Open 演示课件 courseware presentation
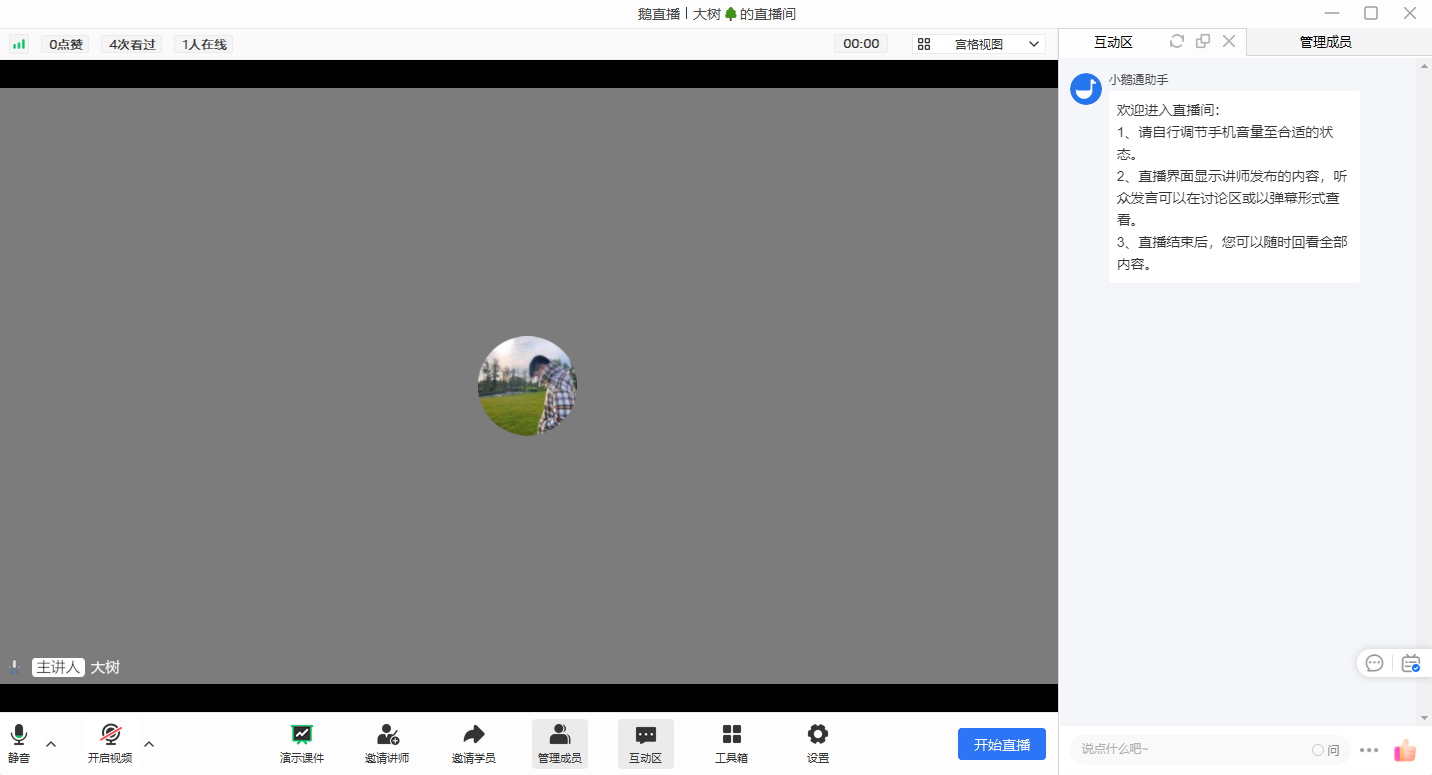 (302, 744)
